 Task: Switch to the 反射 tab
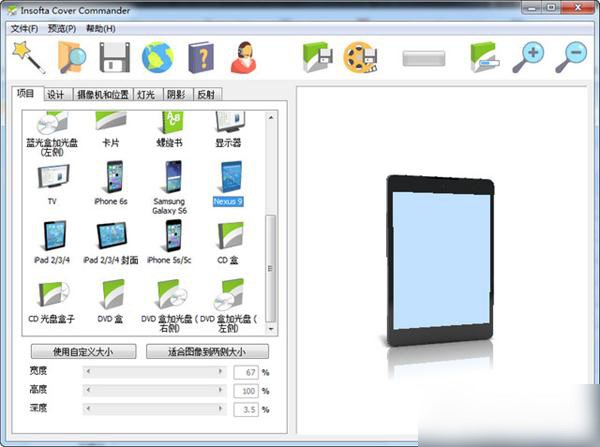tap(206, 95)
